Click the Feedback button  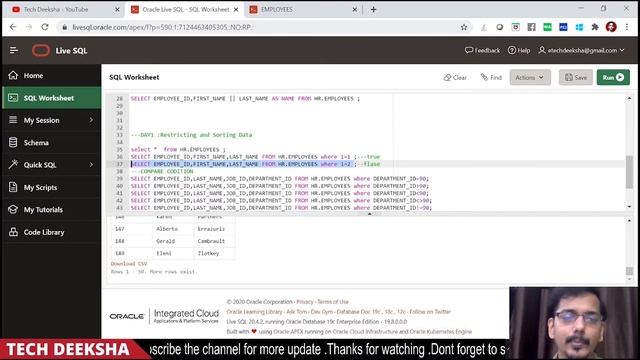click(482, 50)
